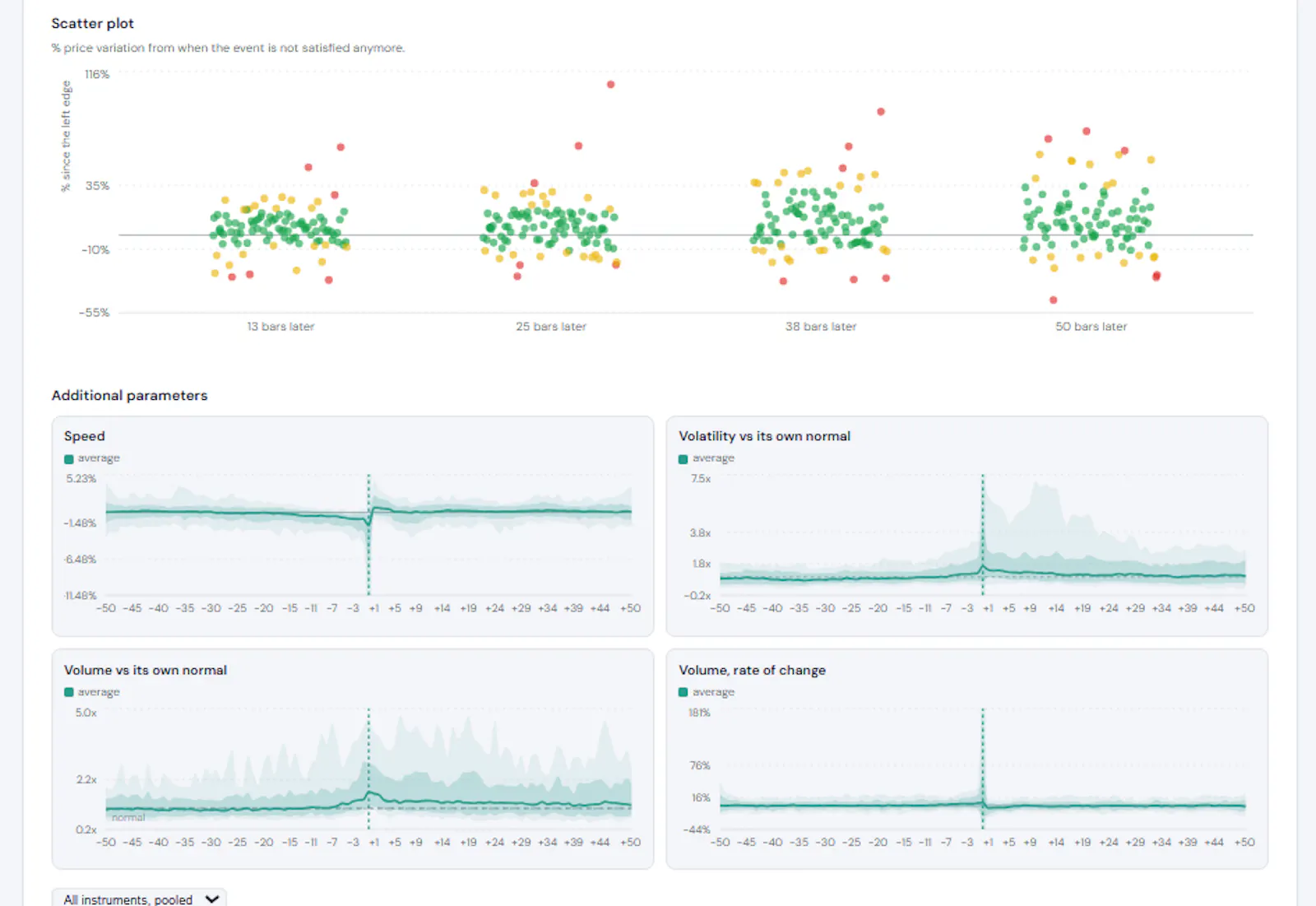The image size is (1316, 906).
Task: Click the "-1.48%" value on Speed chart axis
Action: [x=80, y=523]
